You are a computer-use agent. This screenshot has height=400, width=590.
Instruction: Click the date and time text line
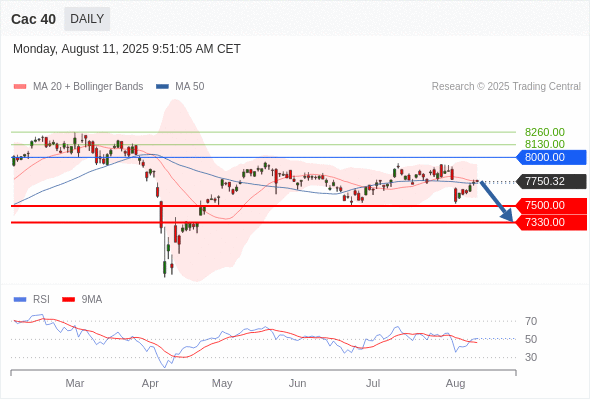click(127, 49)
